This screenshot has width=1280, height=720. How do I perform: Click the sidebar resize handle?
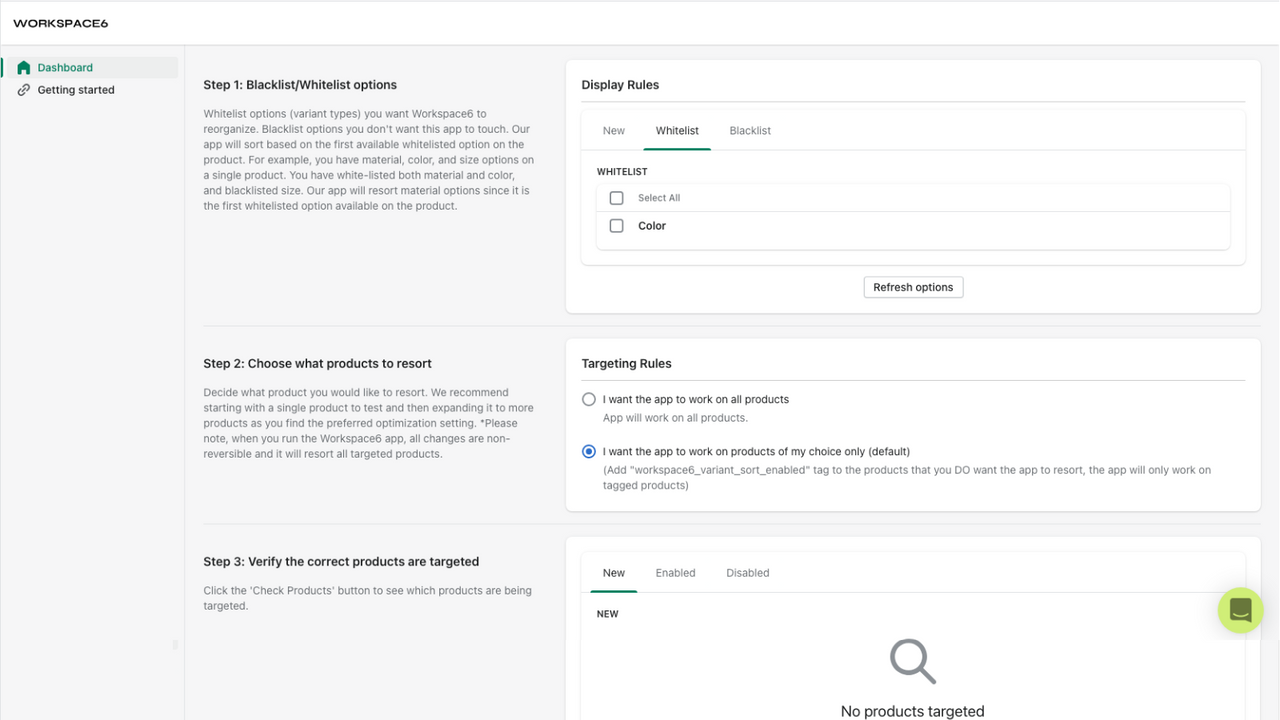pos(175,645)
